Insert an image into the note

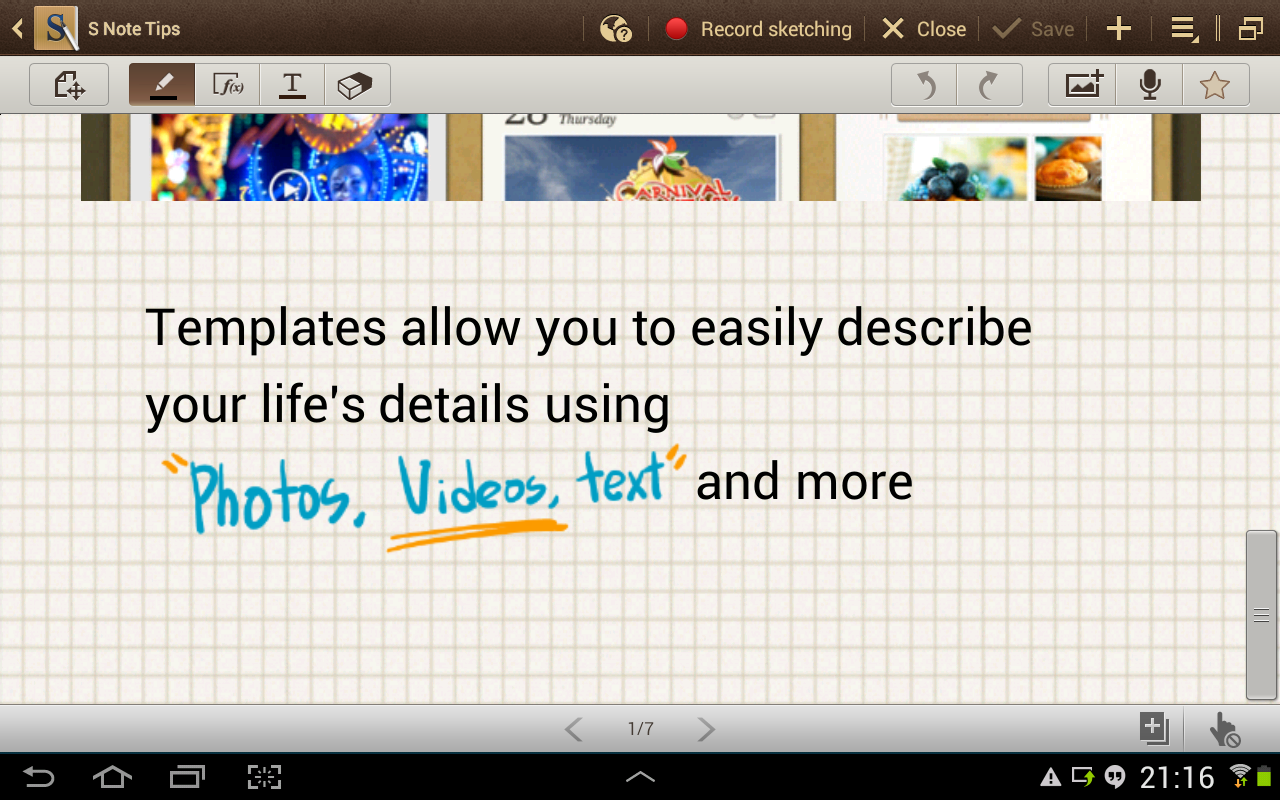[1083, 86]
